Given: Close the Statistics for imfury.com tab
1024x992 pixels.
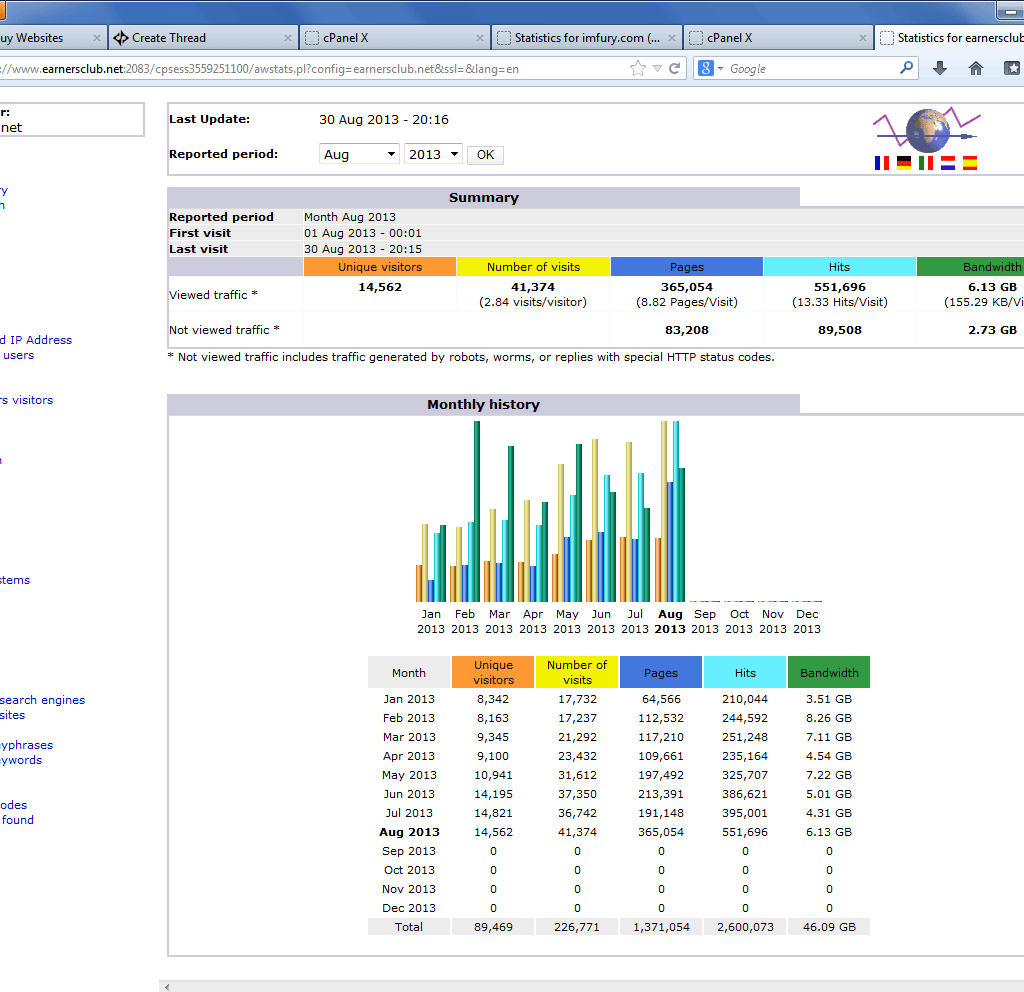Looking at the screenshot, I should tap(671, 38).
